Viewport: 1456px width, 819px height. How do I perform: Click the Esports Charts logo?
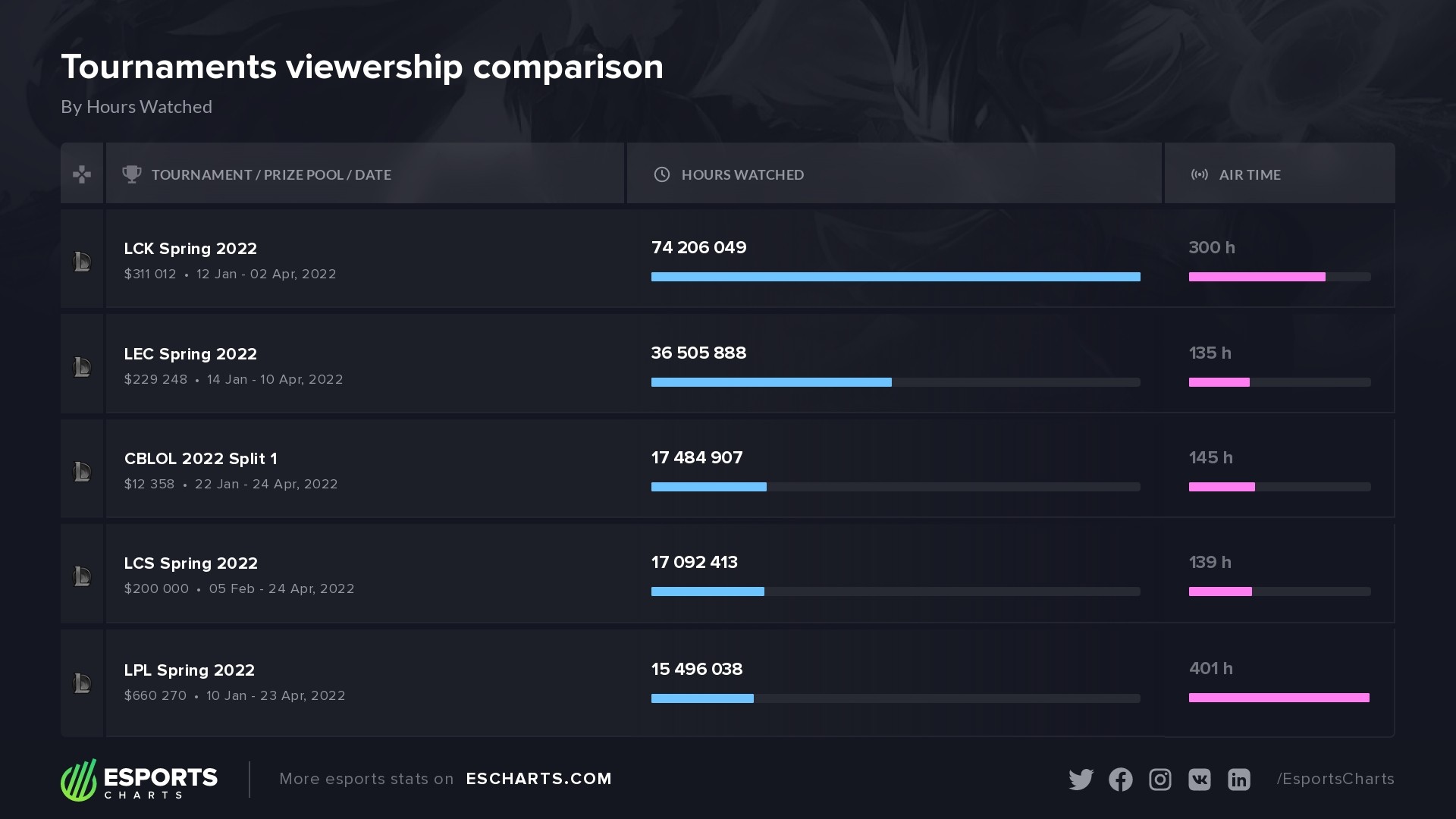tap(140, 780)
